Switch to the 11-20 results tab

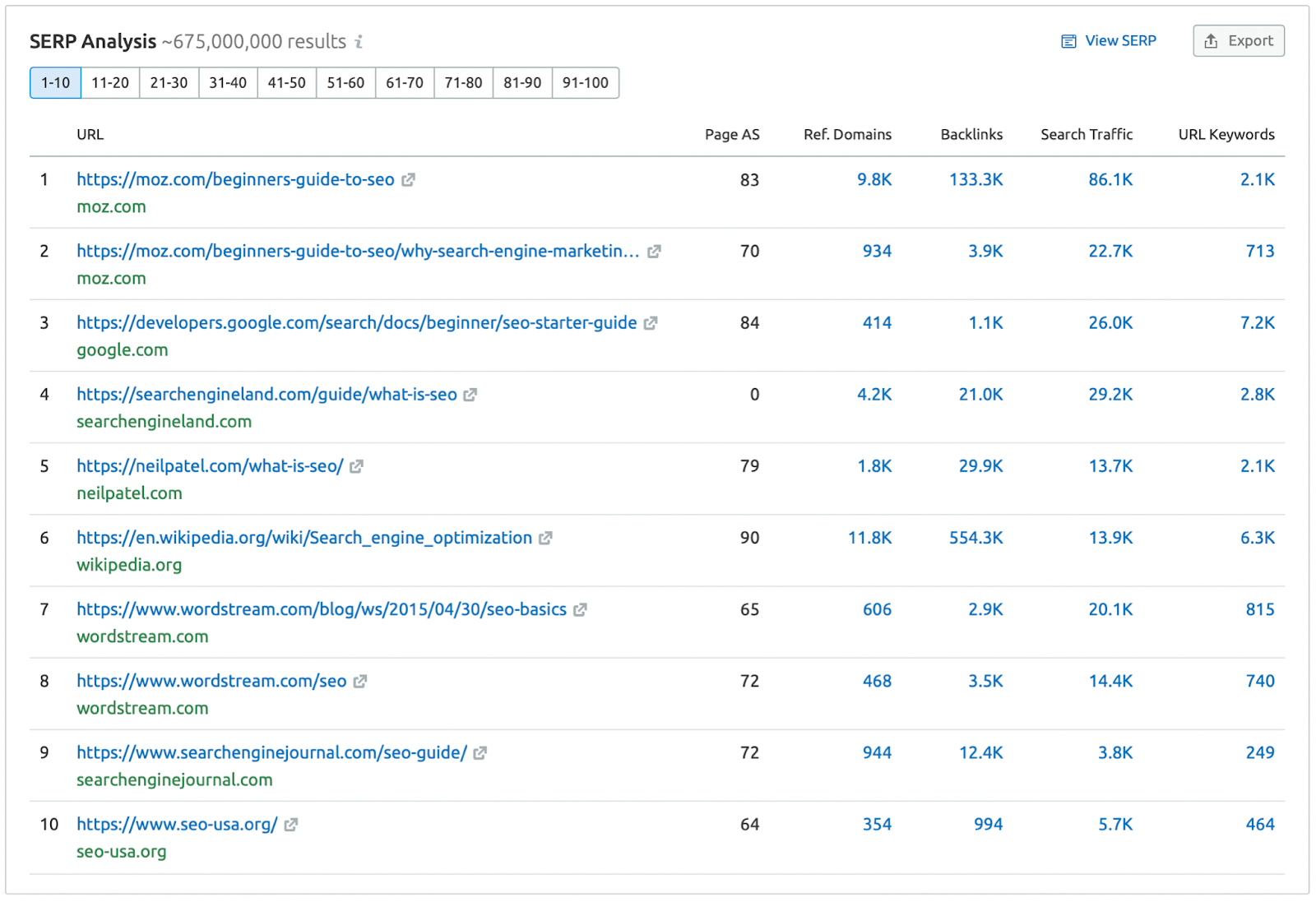tap(110, 83)
